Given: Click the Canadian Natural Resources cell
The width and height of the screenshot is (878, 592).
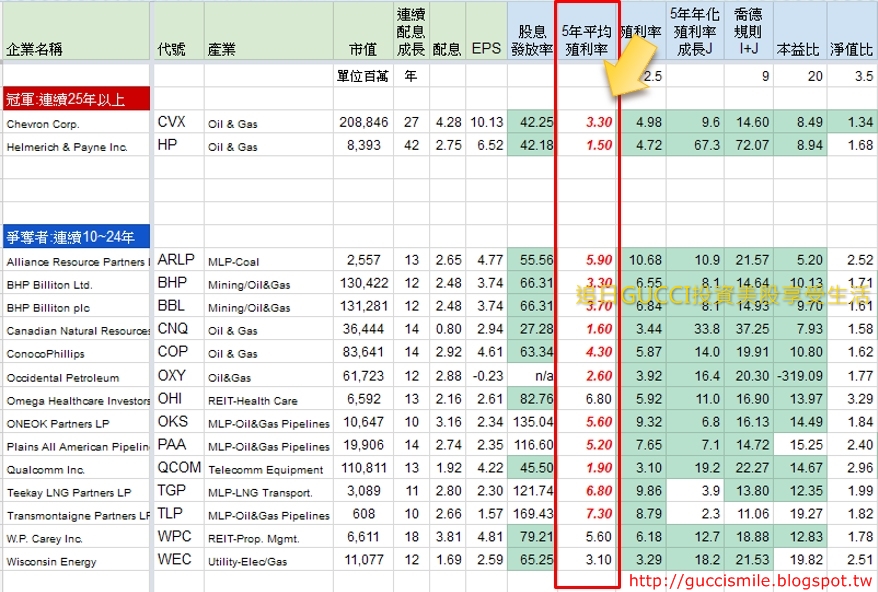Looking at the screenshot, I should coord(76,329).
